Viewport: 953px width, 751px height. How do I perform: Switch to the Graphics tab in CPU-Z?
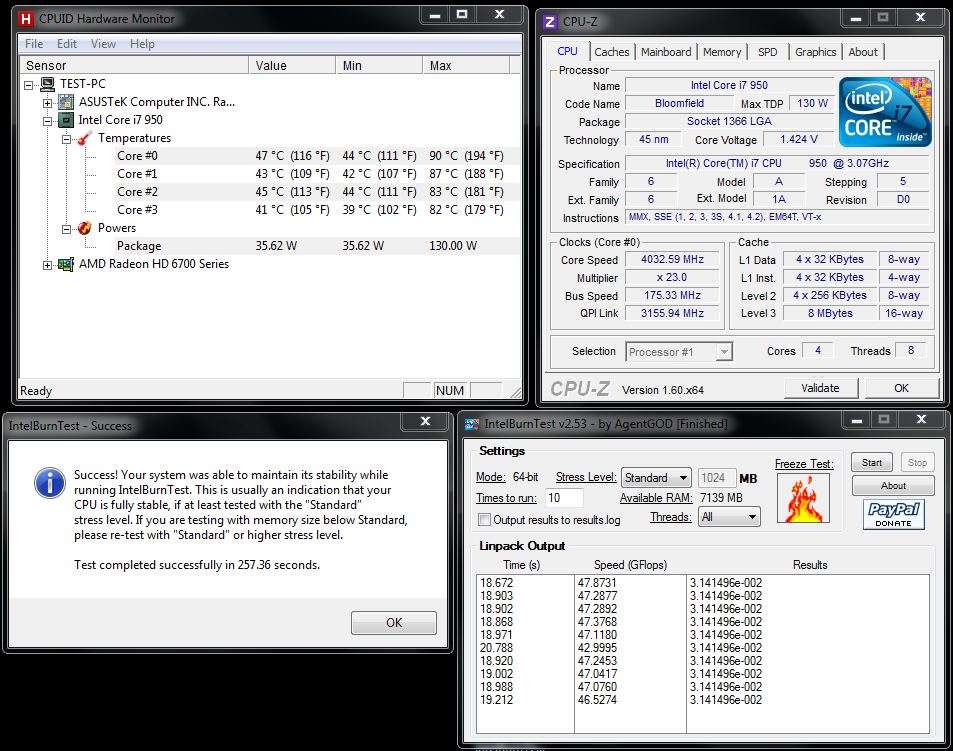coord(816,52)
